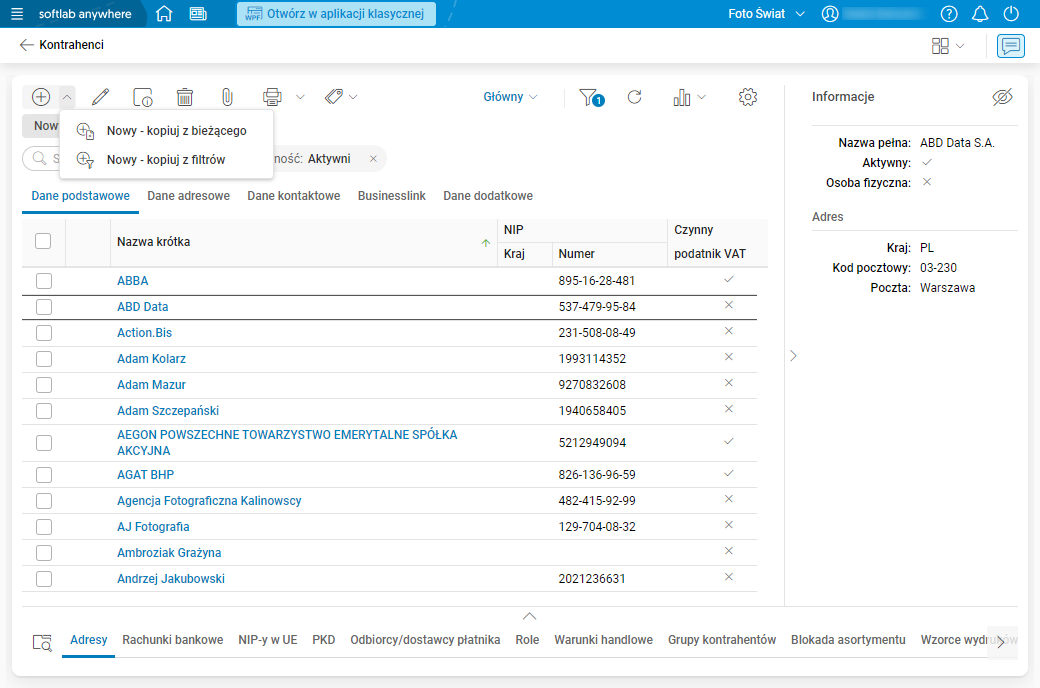Open table settings gear icon
This screenshot has height=688, width=1040.
748,97
